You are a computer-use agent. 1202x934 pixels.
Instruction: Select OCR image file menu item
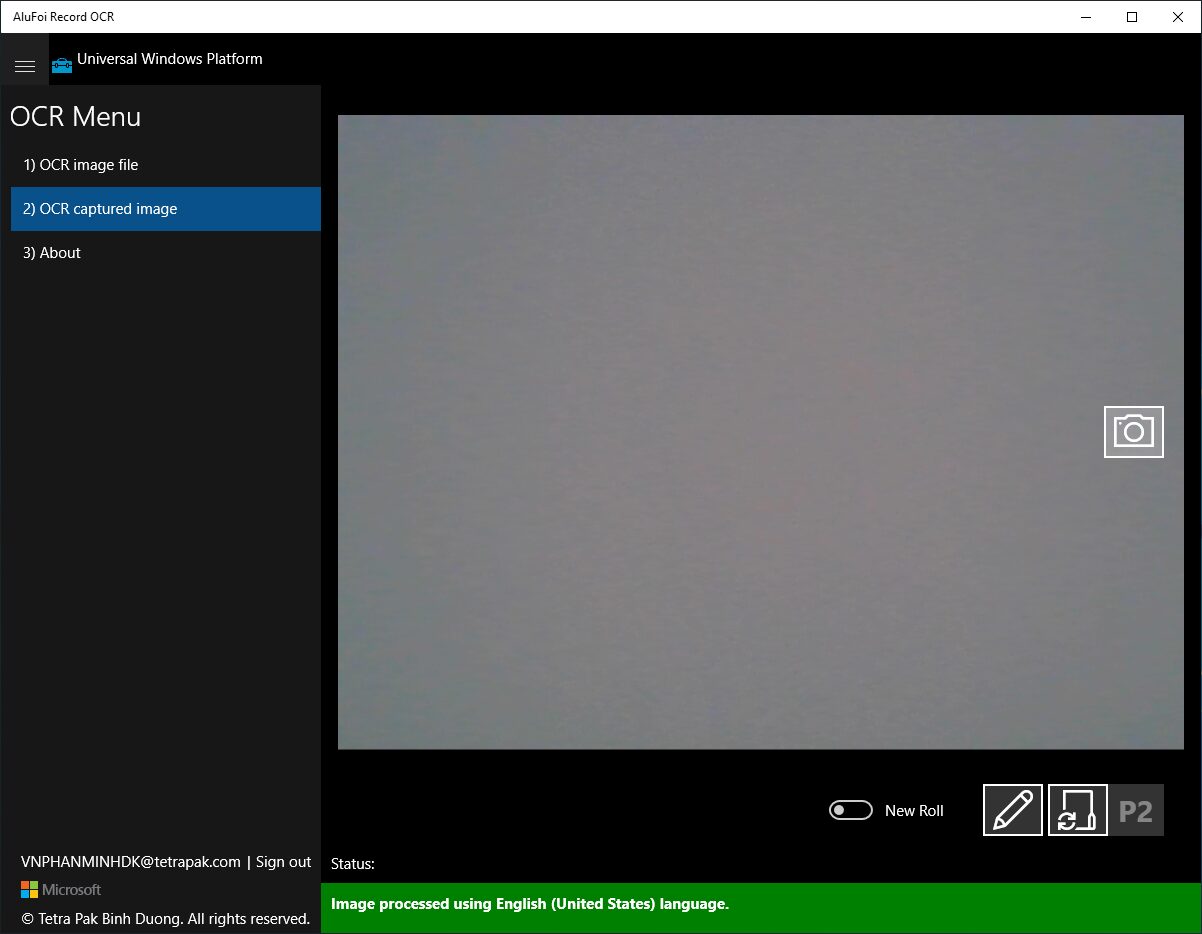[166, 165]
